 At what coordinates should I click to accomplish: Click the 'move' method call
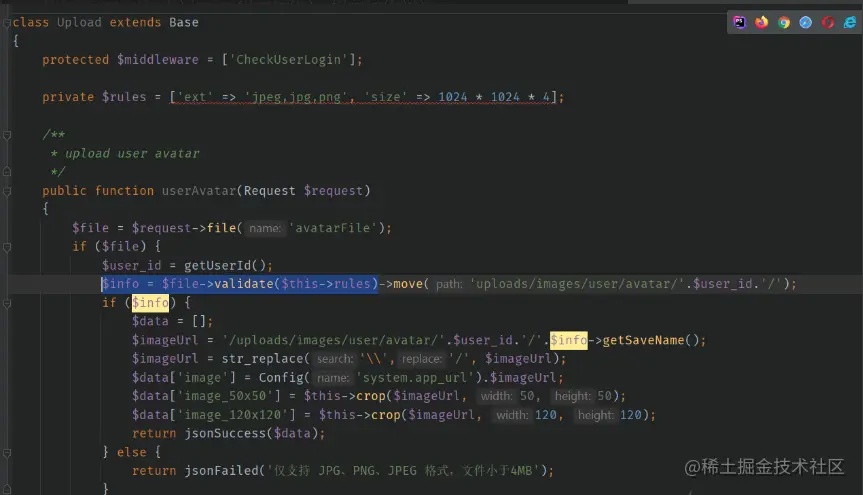[x=408, y=284]
